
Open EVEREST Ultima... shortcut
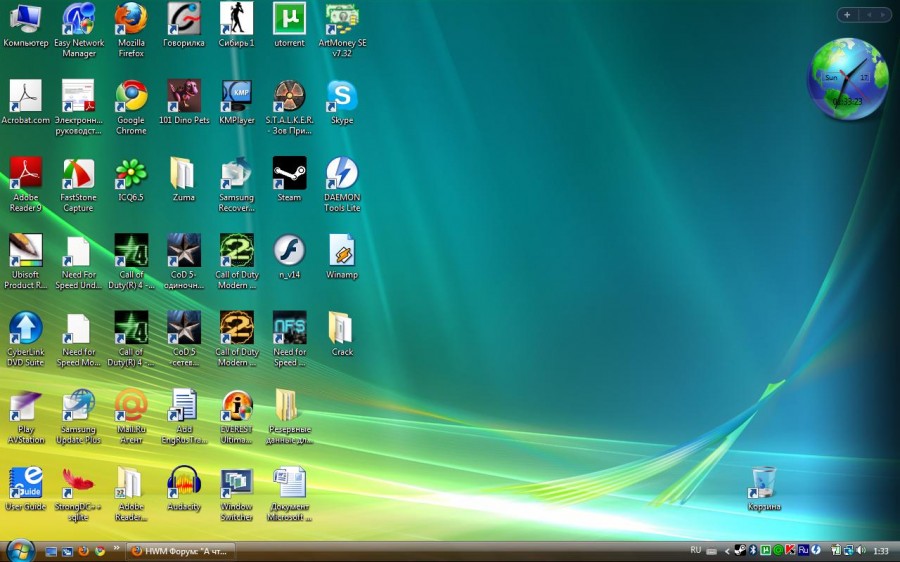point(236,417)
